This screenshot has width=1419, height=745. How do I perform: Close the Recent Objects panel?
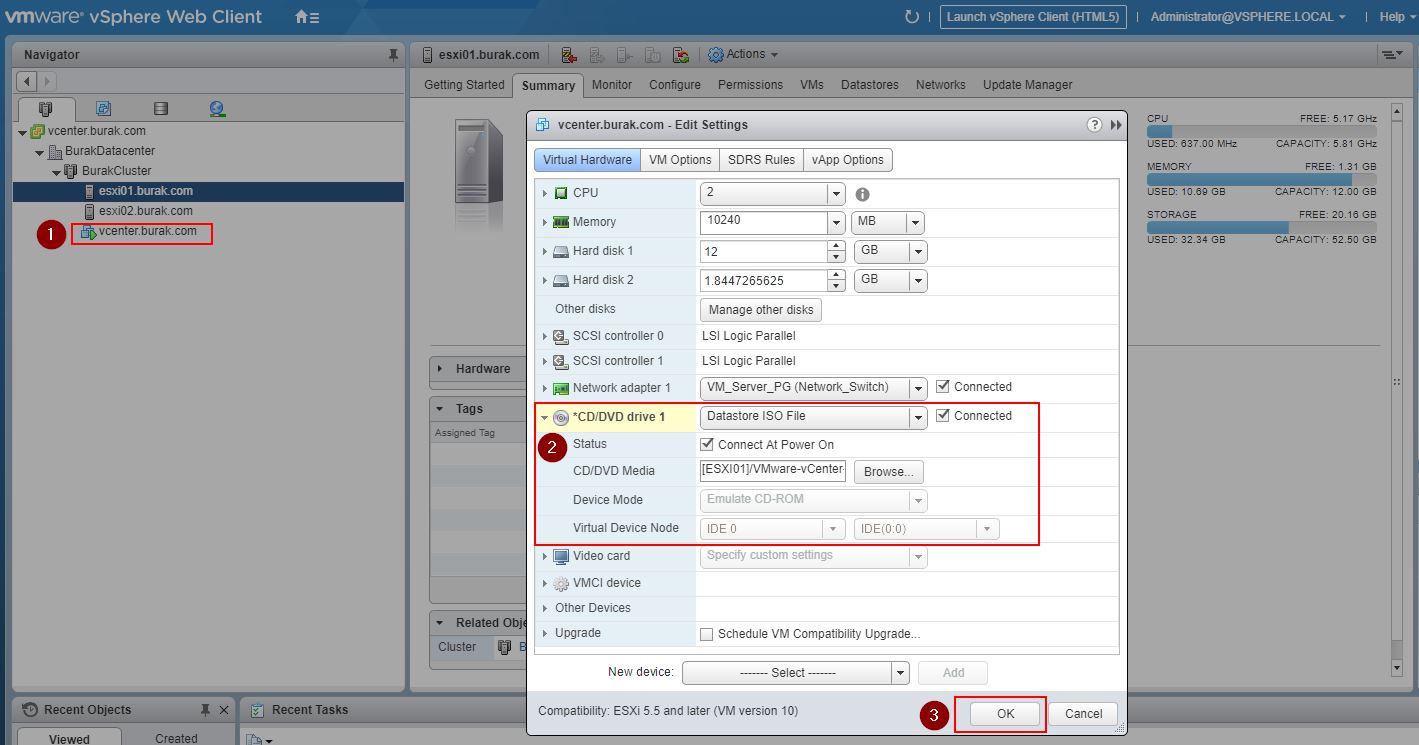coord(224,710)
